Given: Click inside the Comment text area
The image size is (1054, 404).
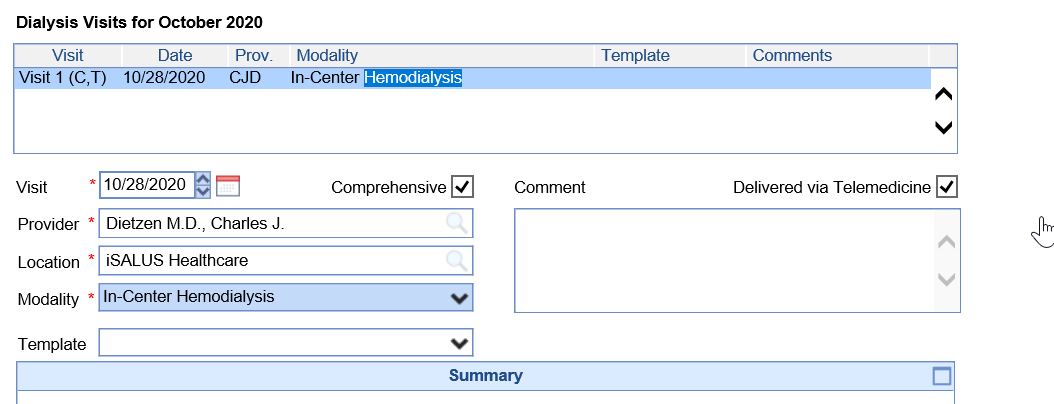Looking at the screenshot, I should point(725,260).
